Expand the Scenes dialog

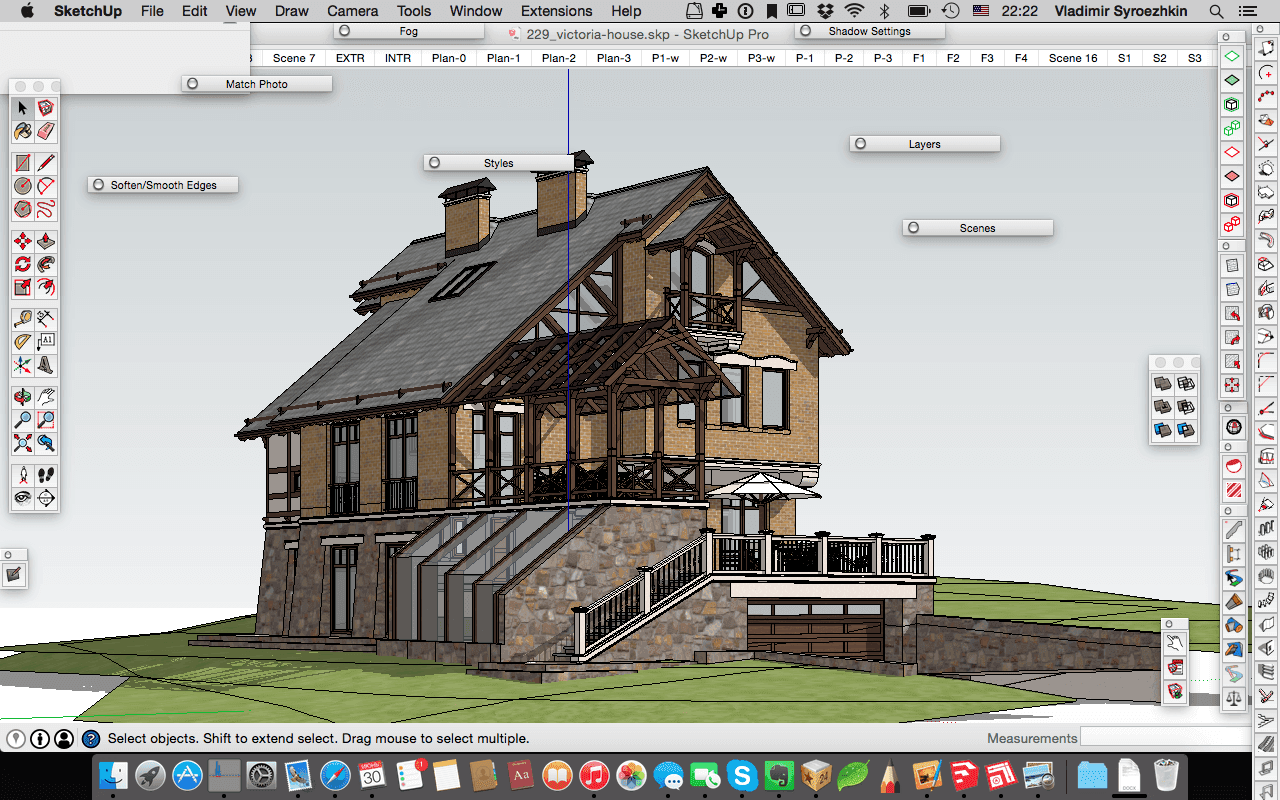912,227
